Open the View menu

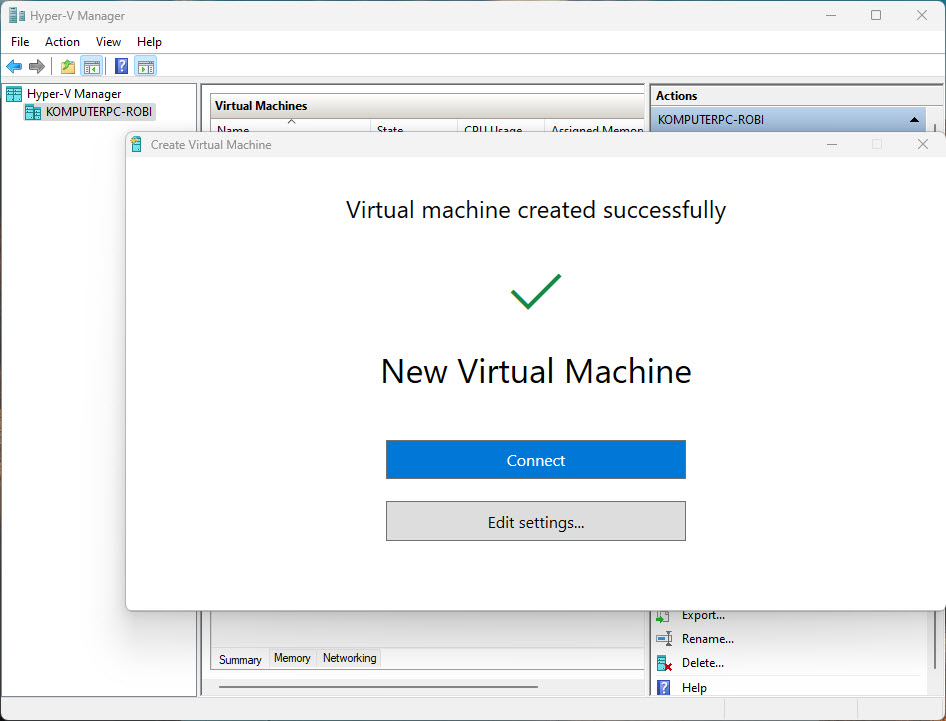[108, 42]
